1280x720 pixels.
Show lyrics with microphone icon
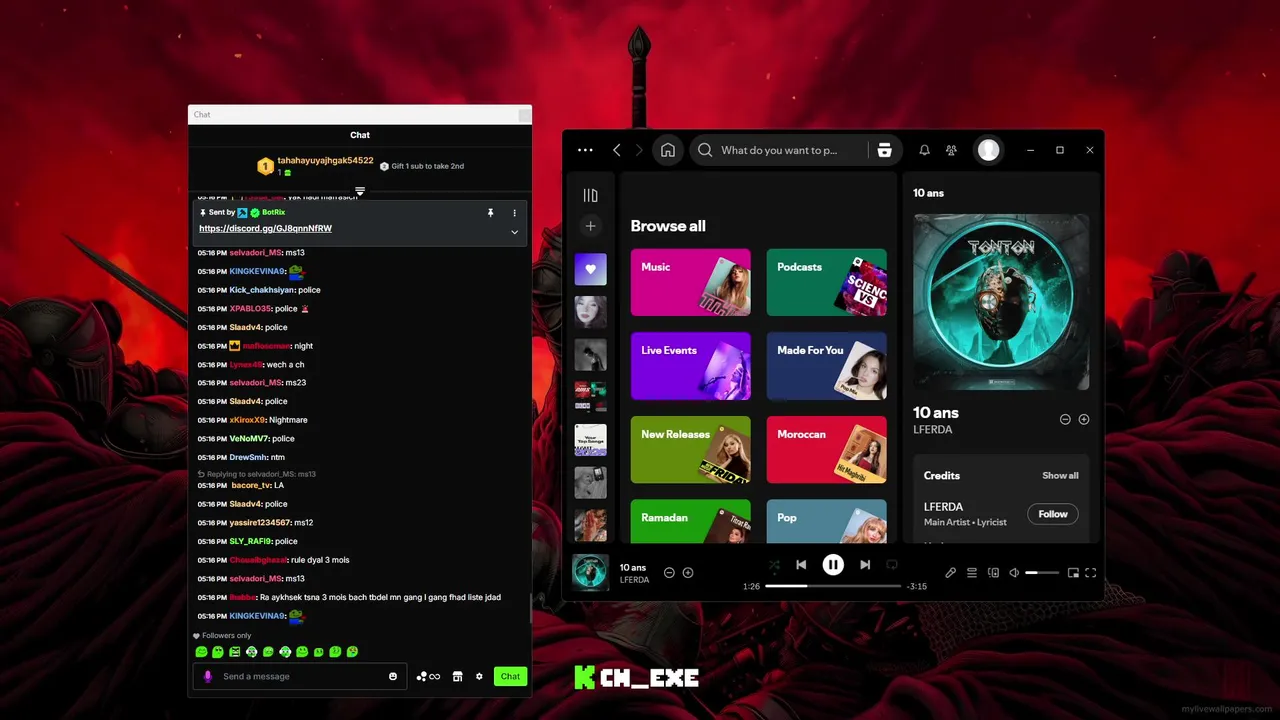coord(951,573)
